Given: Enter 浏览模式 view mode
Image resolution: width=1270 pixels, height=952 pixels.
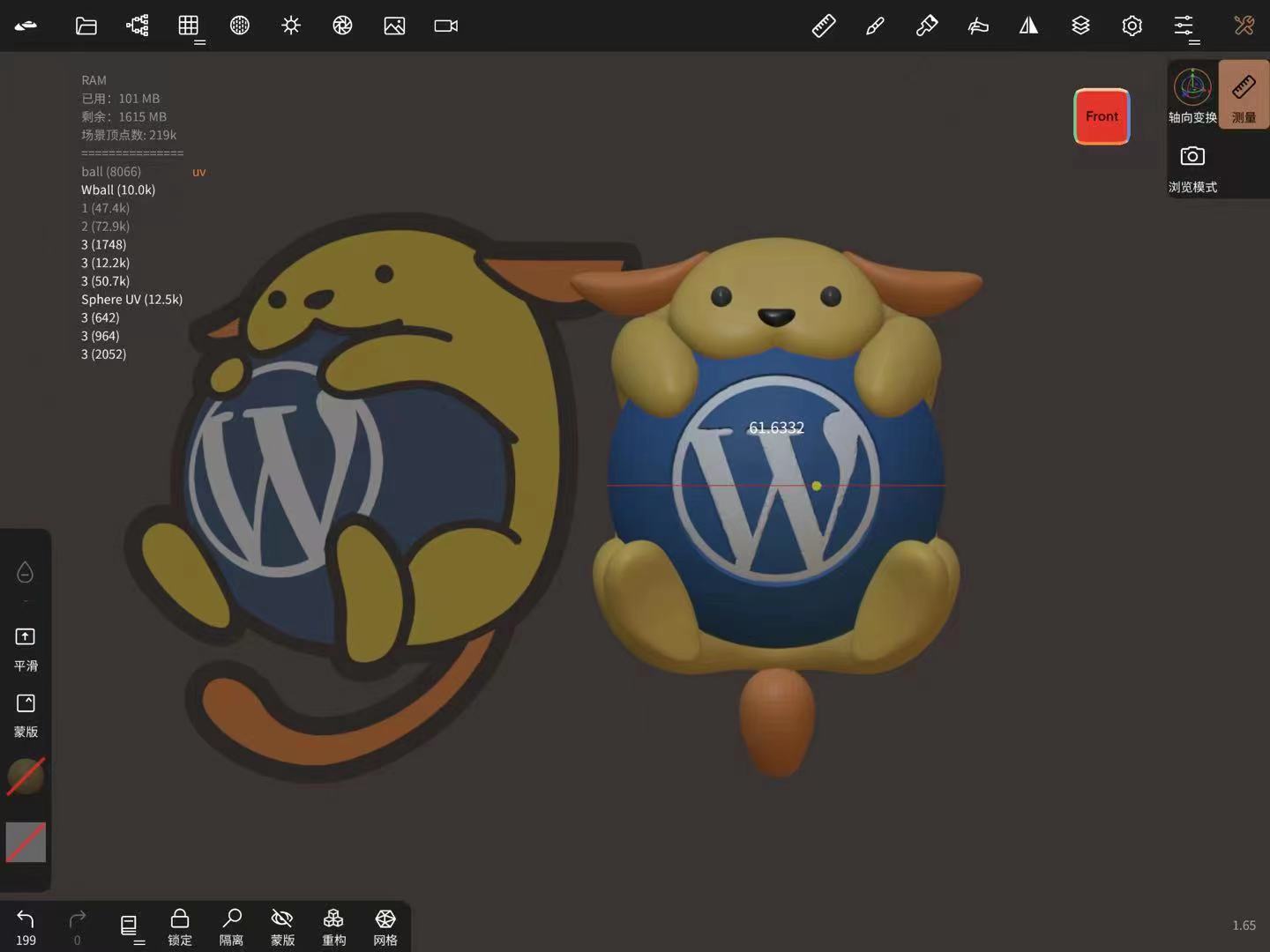Looking at the screenshot, I should point(1192,167).
